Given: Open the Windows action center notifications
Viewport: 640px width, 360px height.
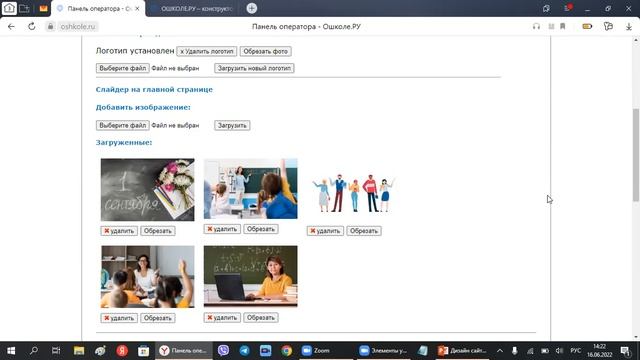Looking at the screenshot, I should (x=625, y=351).
